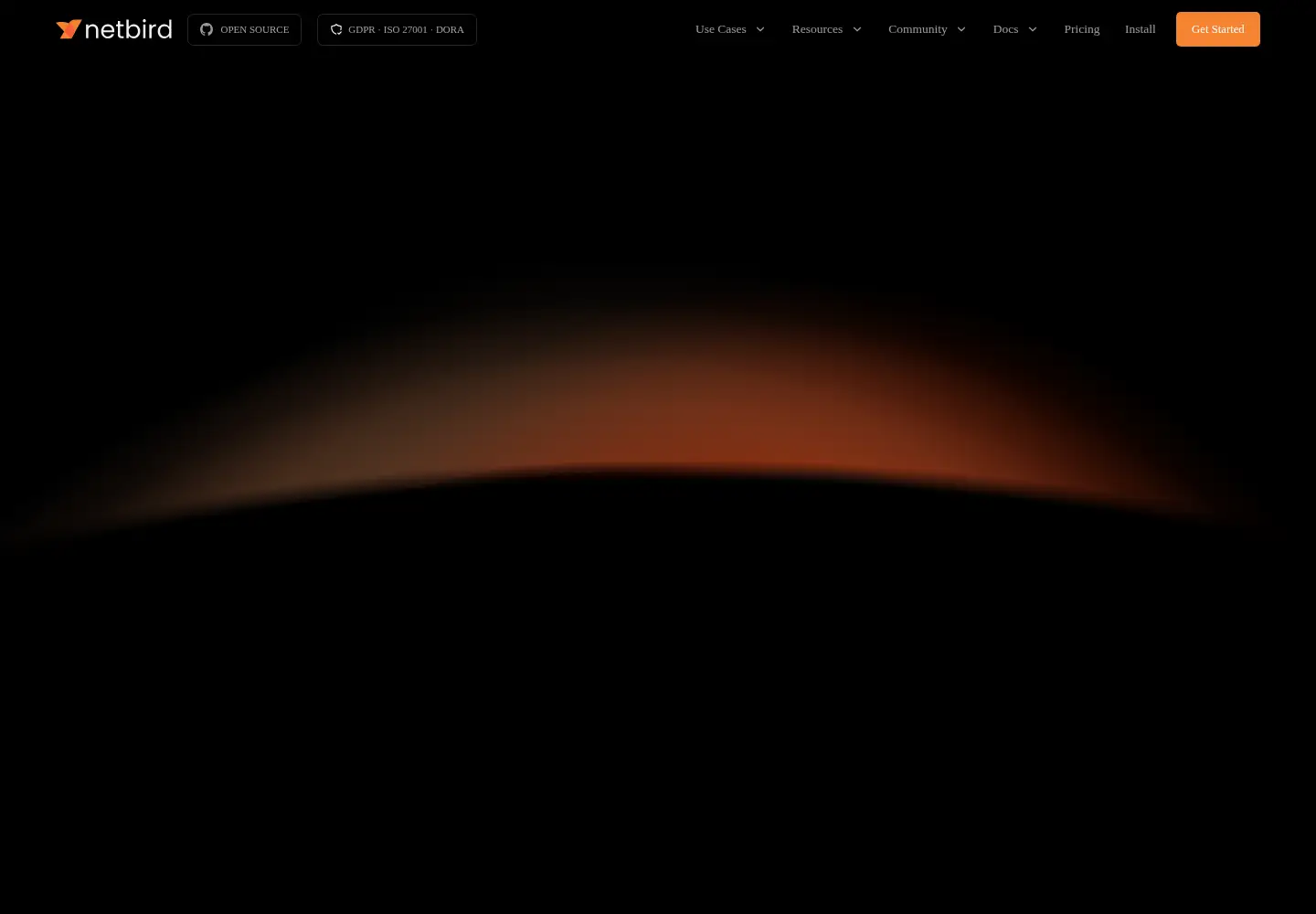Expand the chevron next to Resources
This screenshot has width=1316, height=914.
coord(857,29)
